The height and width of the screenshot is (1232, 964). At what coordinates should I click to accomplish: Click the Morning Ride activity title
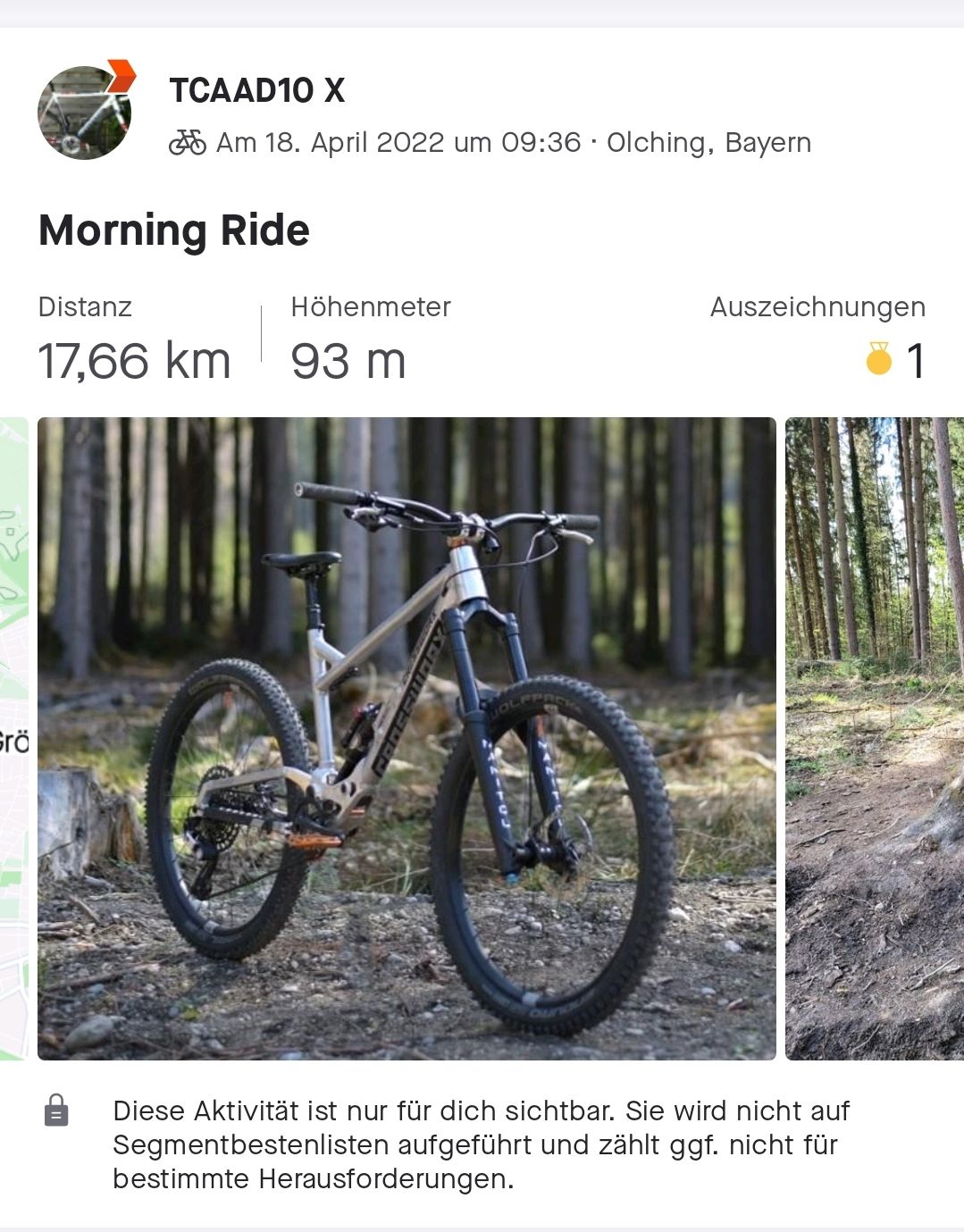pos(174,230)
